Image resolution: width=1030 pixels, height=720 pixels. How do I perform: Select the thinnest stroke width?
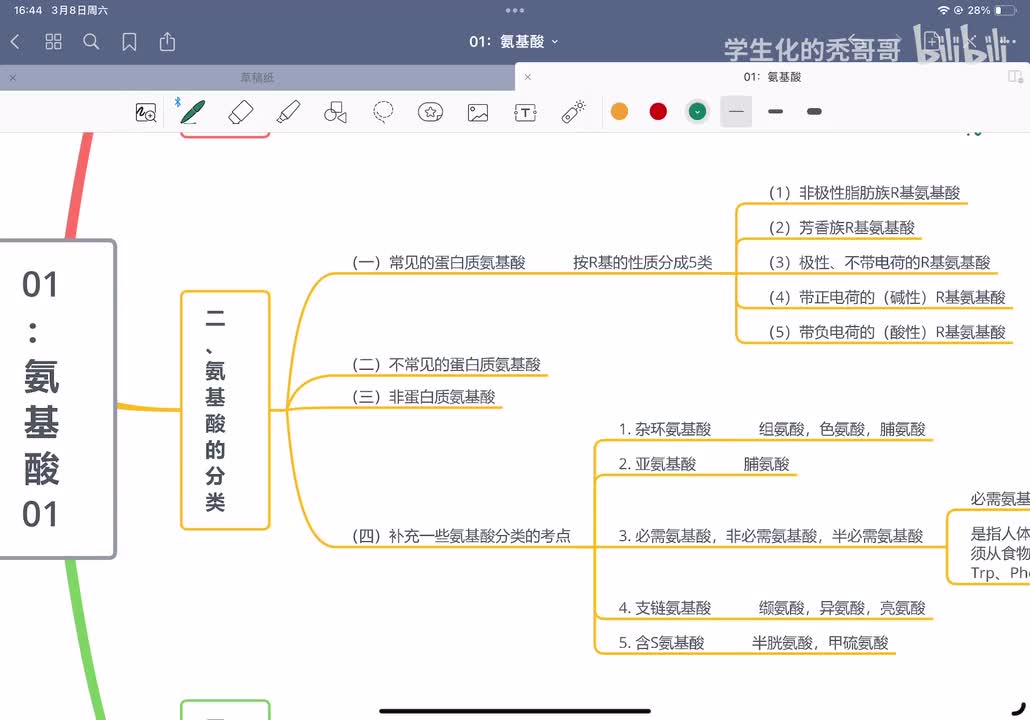pyautogui.click(x=736, y=112)
